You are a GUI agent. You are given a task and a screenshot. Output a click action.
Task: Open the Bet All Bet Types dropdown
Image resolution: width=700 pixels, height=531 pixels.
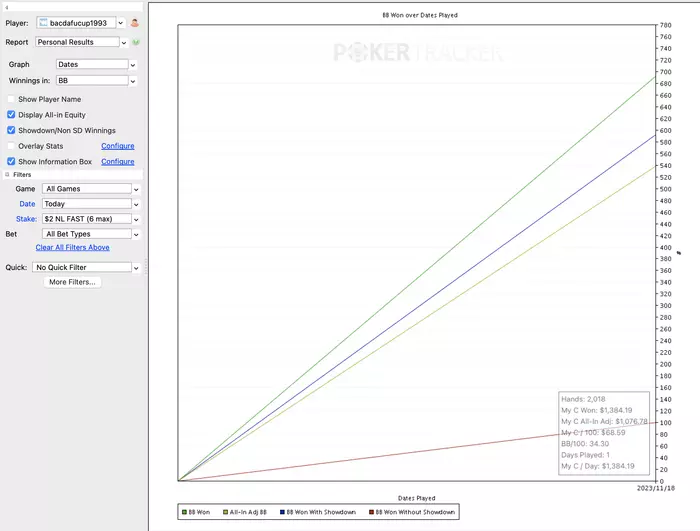pos(136,234)
